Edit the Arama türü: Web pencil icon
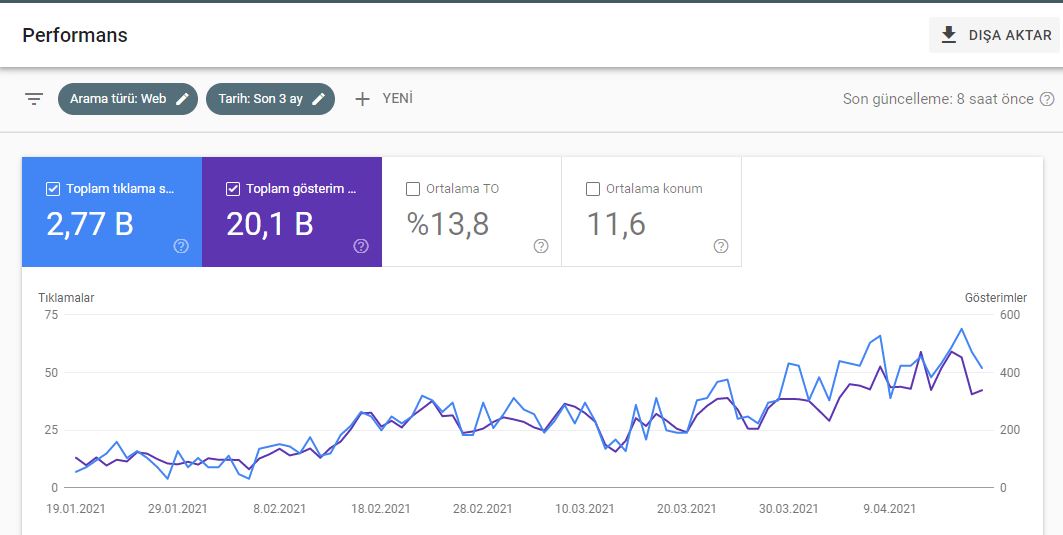 [x=182, y=99]
